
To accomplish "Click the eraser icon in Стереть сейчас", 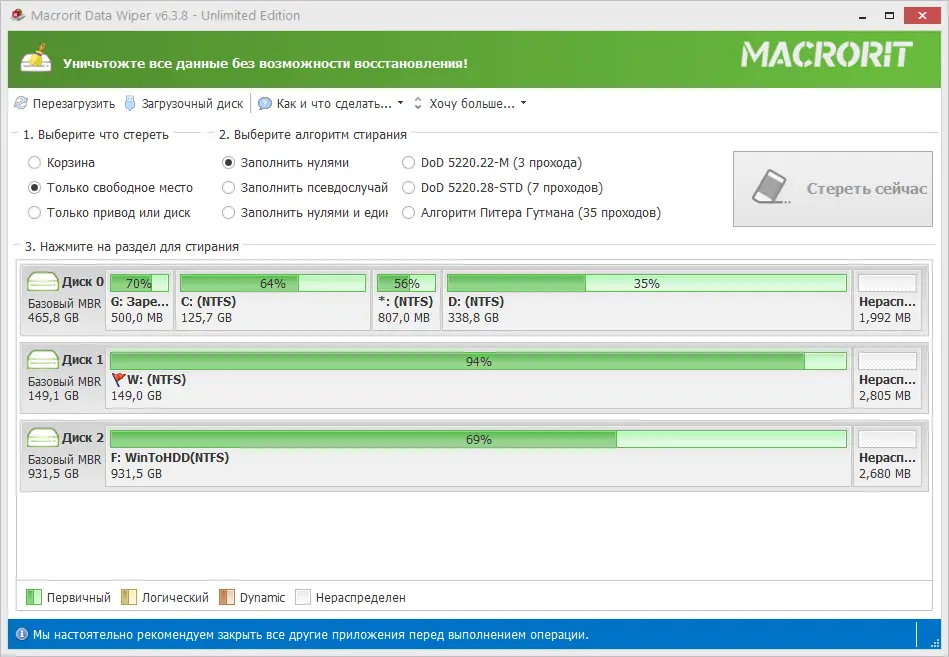I will pyautogui.click(x=770, y=187).
